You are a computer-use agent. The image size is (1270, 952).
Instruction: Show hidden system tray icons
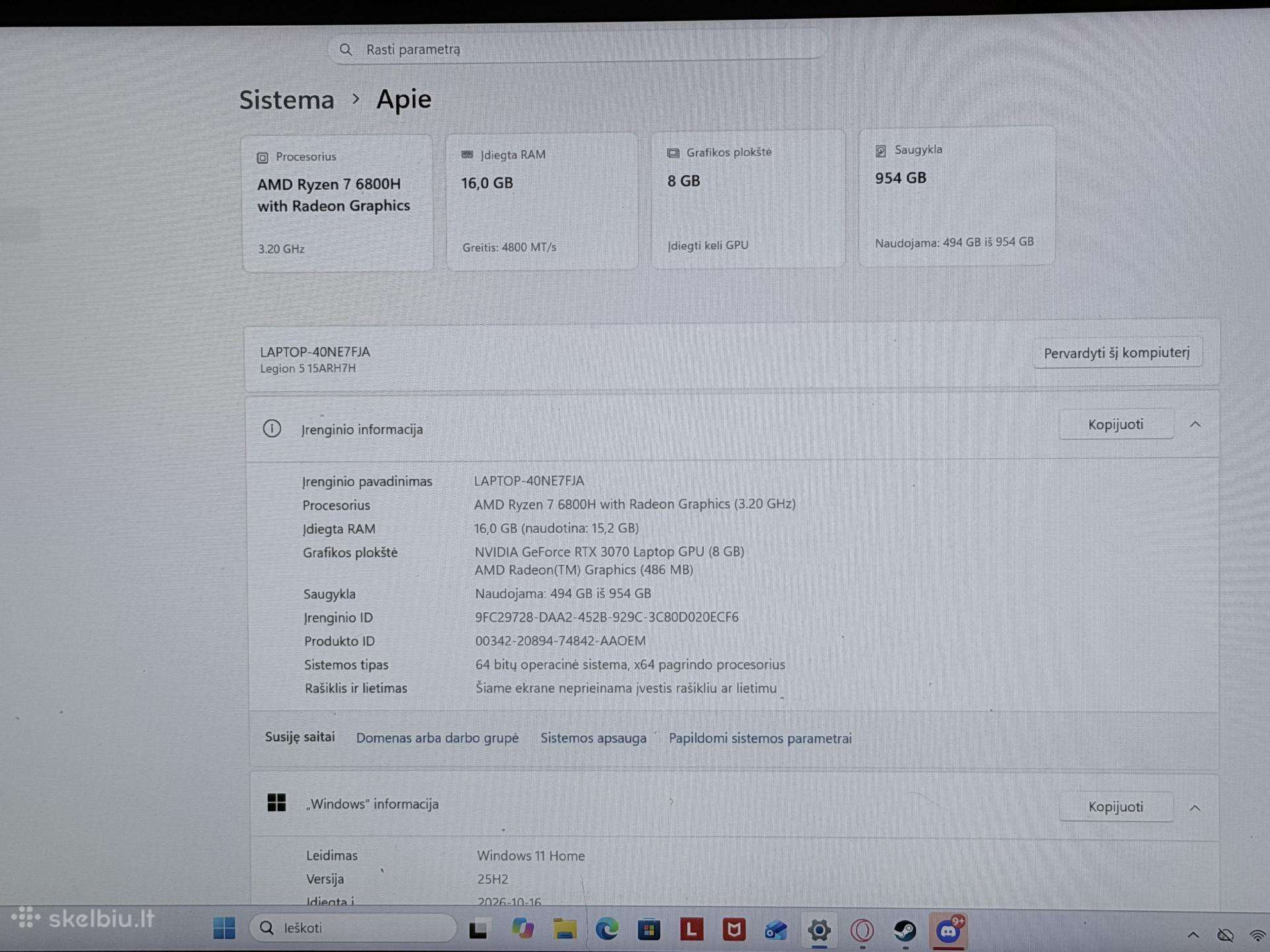(x=1193, y=935)
